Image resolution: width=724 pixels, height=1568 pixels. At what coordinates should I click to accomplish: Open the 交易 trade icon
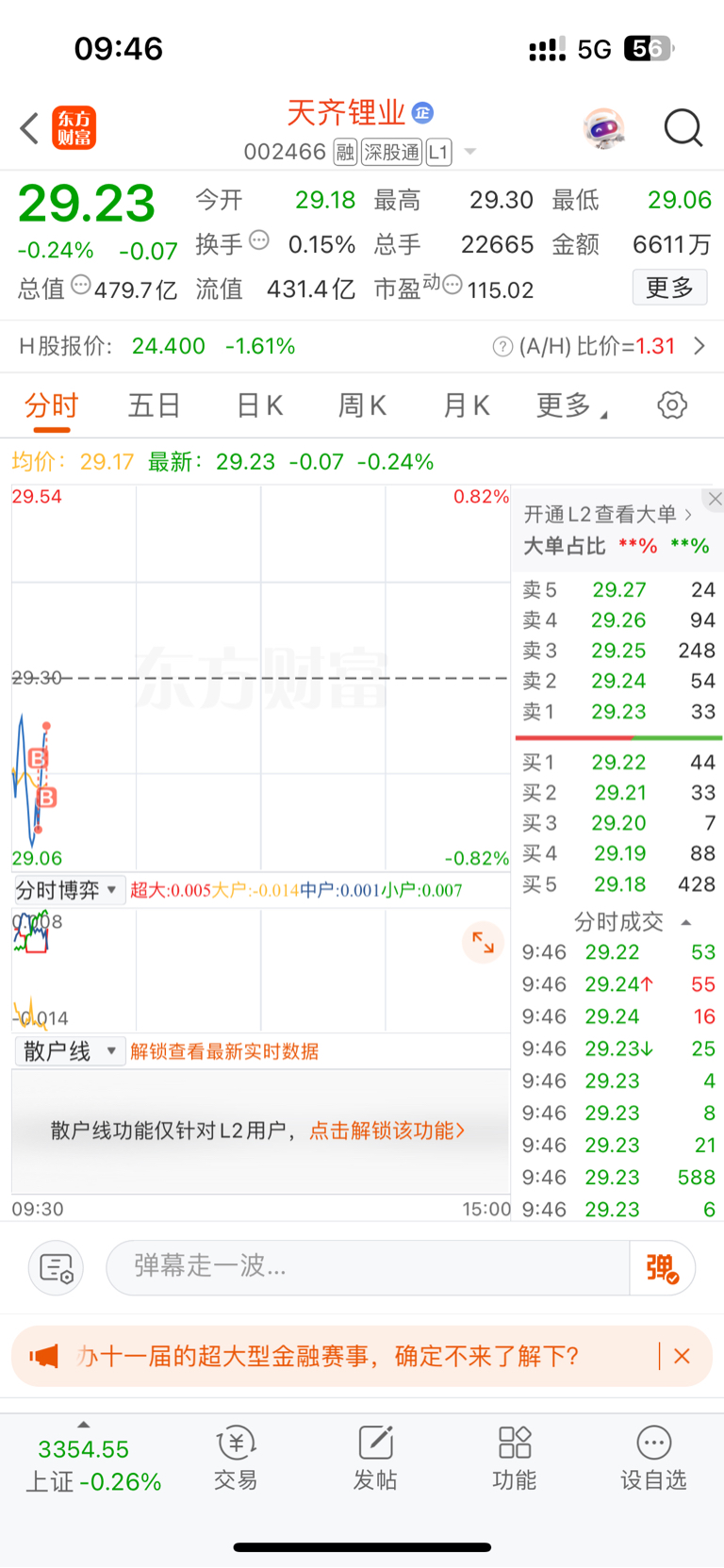tap(236, 1459)
